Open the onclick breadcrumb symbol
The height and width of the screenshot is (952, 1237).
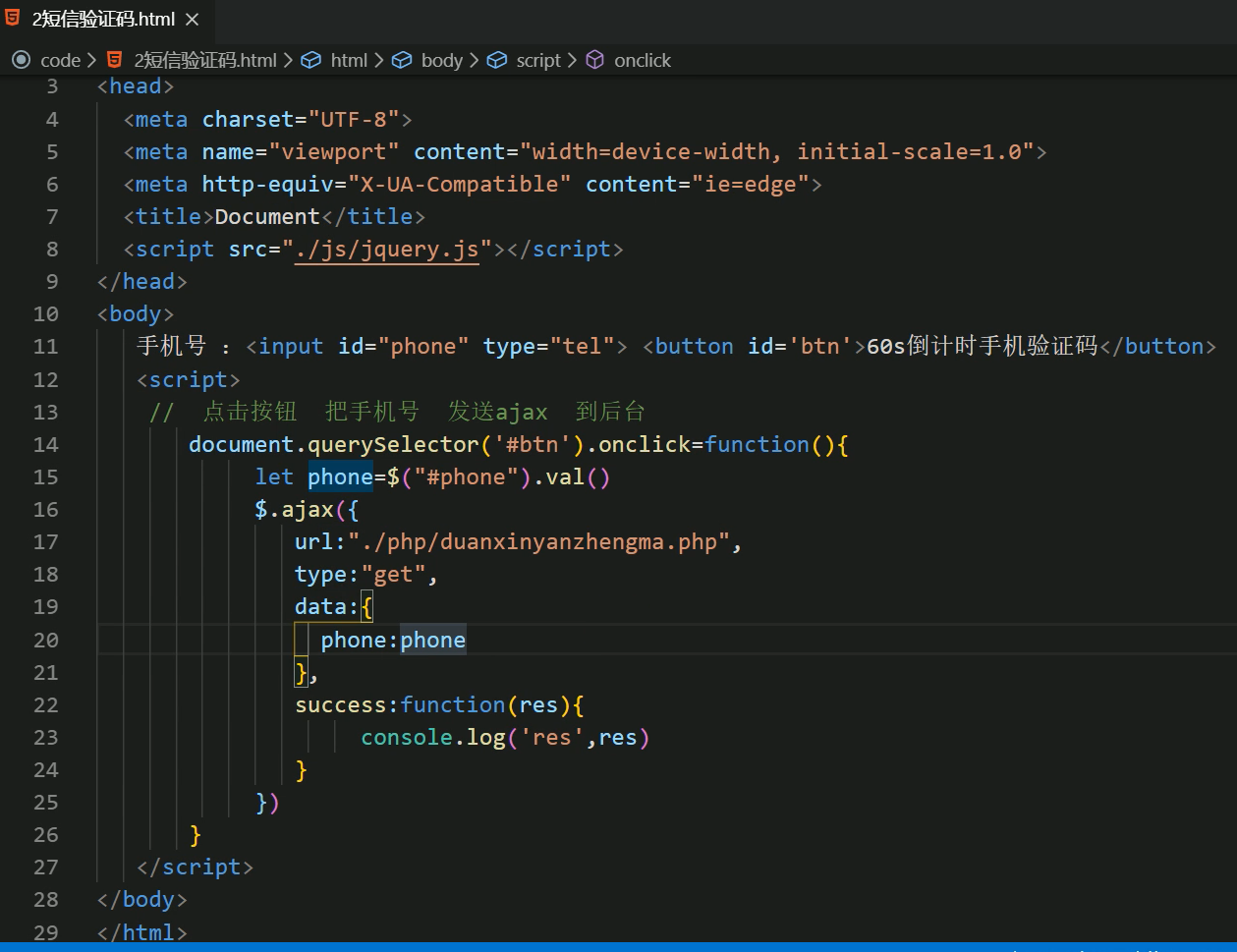click(643, 60)
